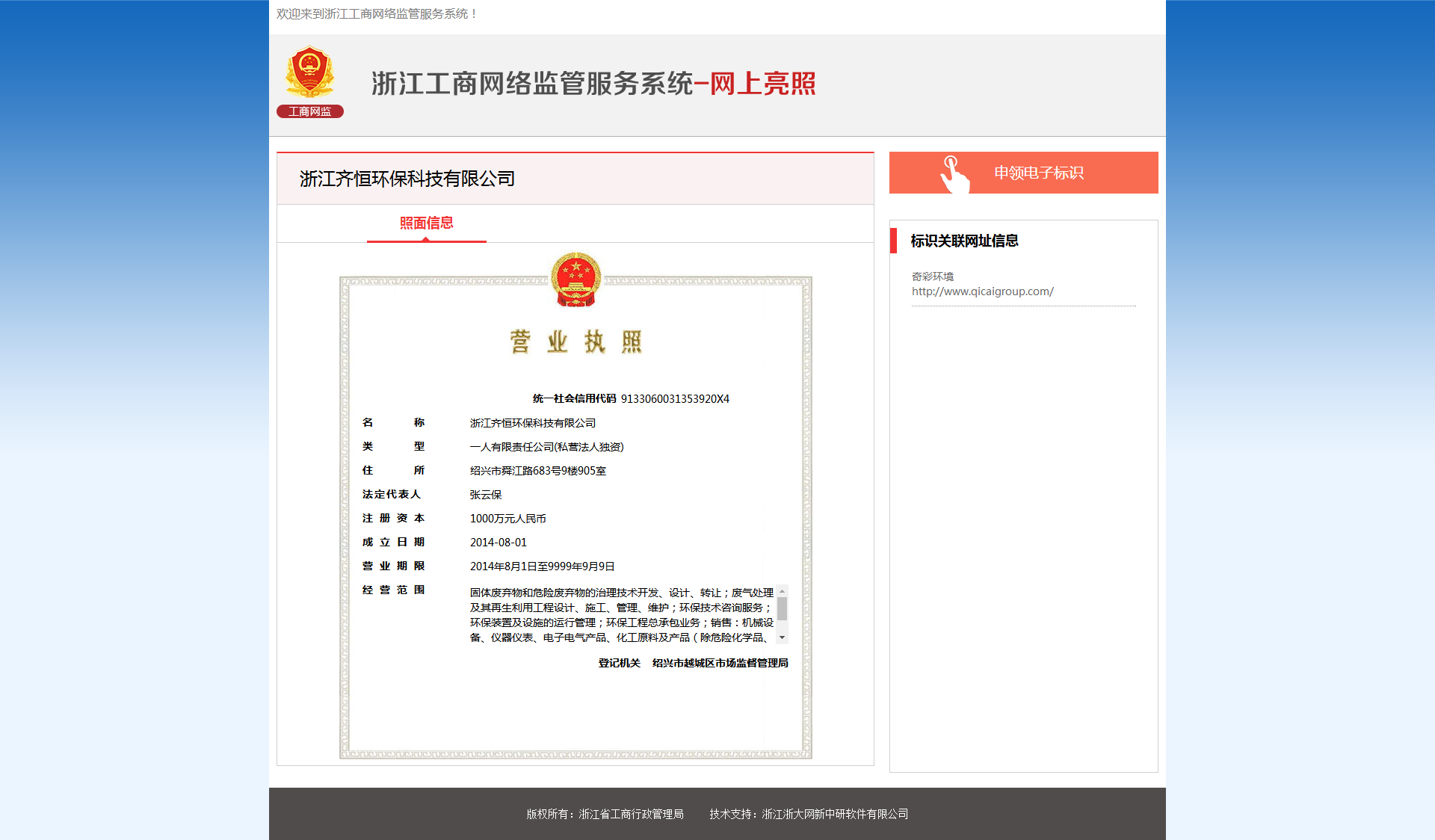
Task: Open the http://www.qicaigroup.com/ link
Action: tap(982, 291)
